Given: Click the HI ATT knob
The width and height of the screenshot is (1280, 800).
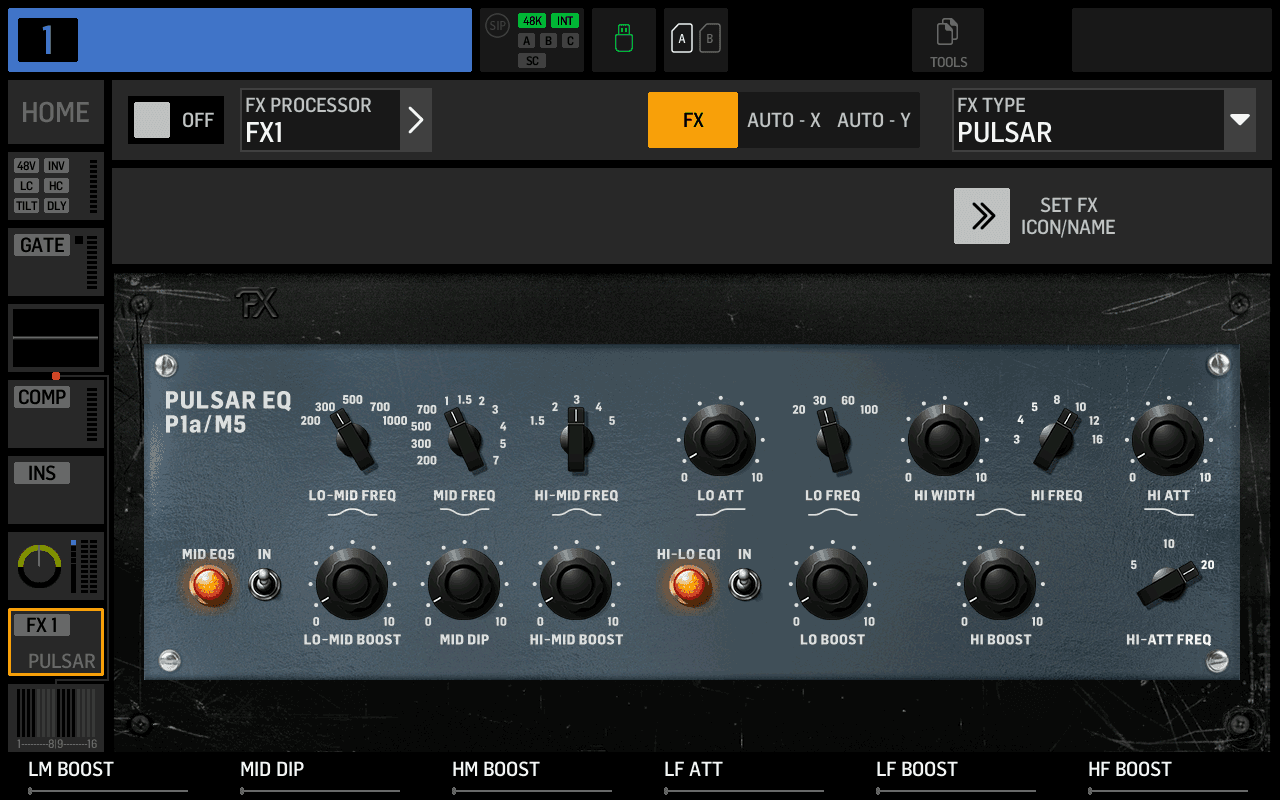Looking at the screenshot, I should [1168, 440].
